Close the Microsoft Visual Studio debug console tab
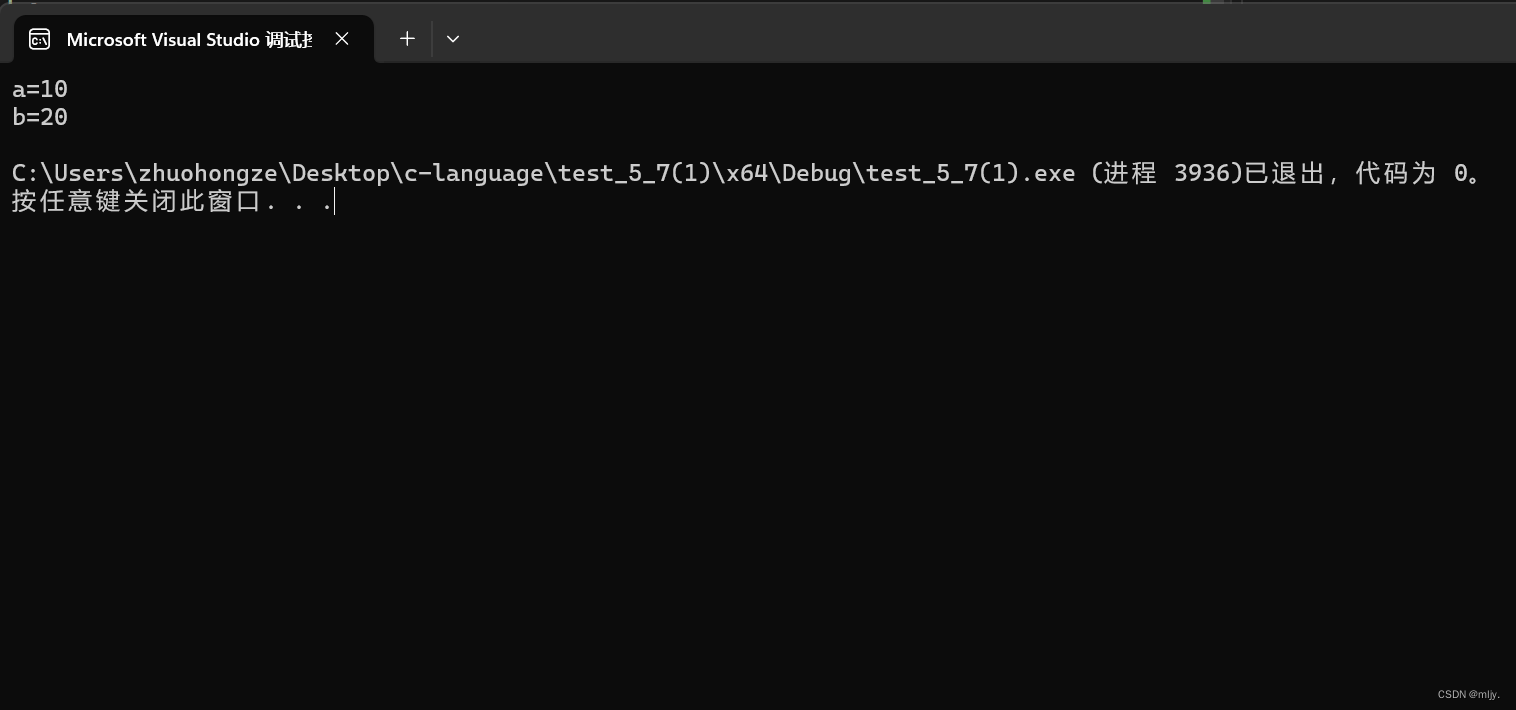Screen dimensions: 1516x710 pos(342,39)
